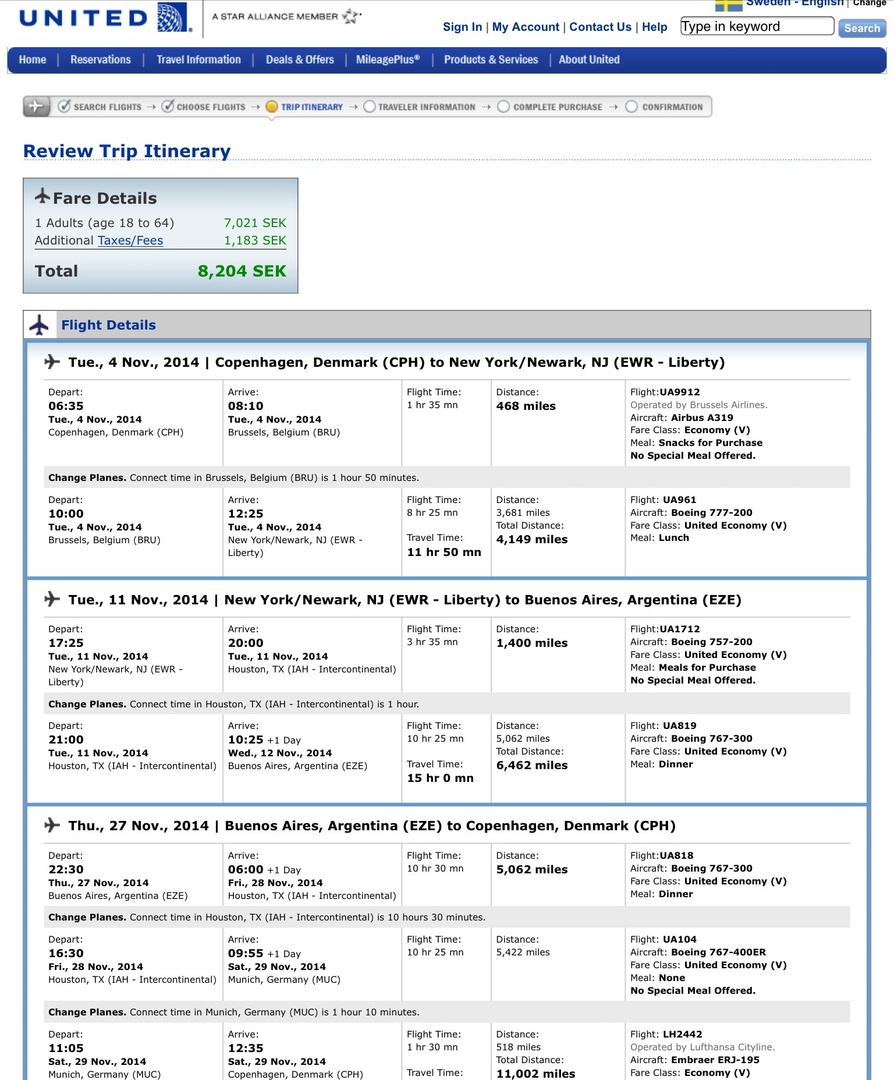Click the Sign In link
Image resolution: width=894 pixels, height=1080 pixels.
(x=462, y=27)
